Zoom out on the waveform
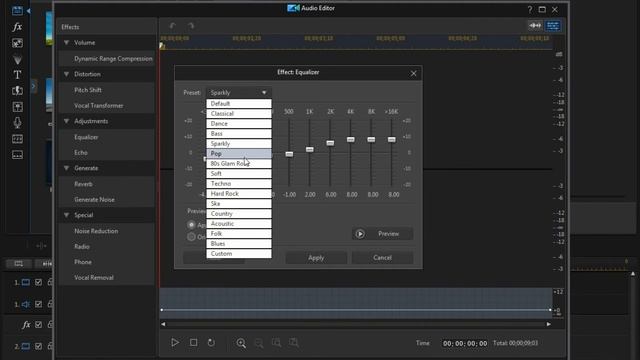Screen dimensions: 640x360 coord(259,343)
